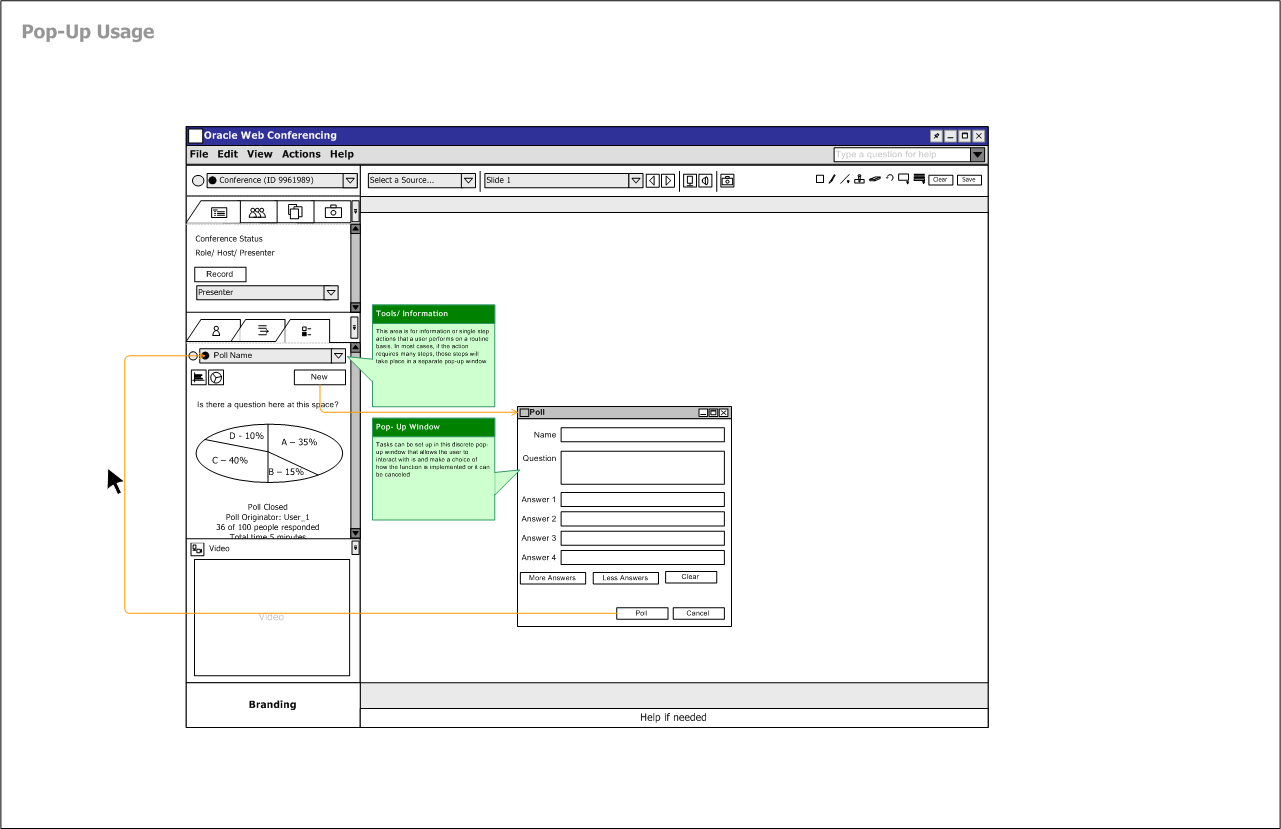
Task: Click the line thickness icon
Action: [919, 179]
